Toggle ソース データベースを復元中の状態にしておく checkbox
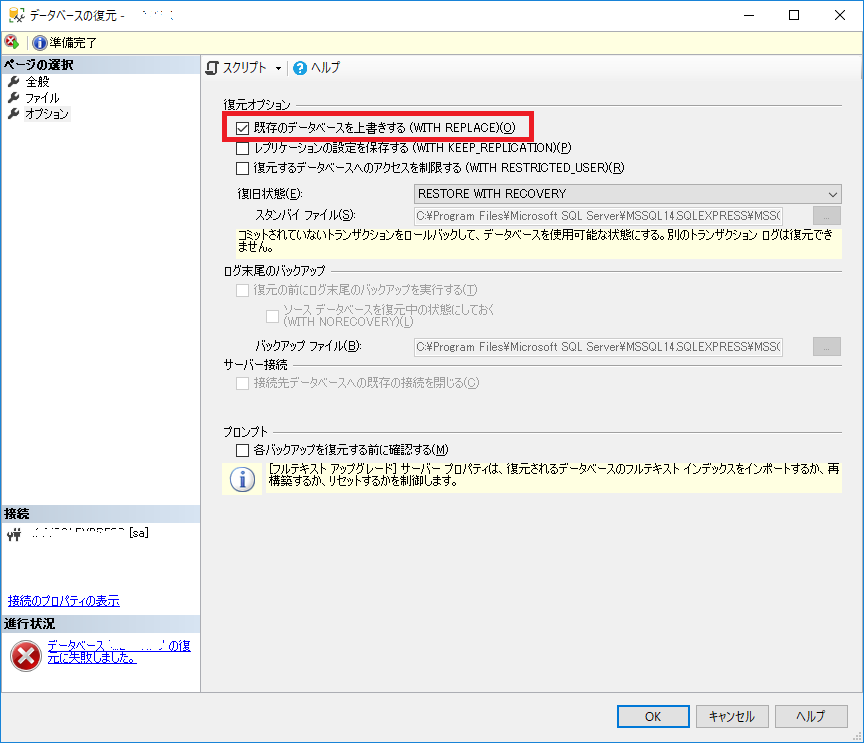The height and width of the screenshot is (743, 864). 272,316
